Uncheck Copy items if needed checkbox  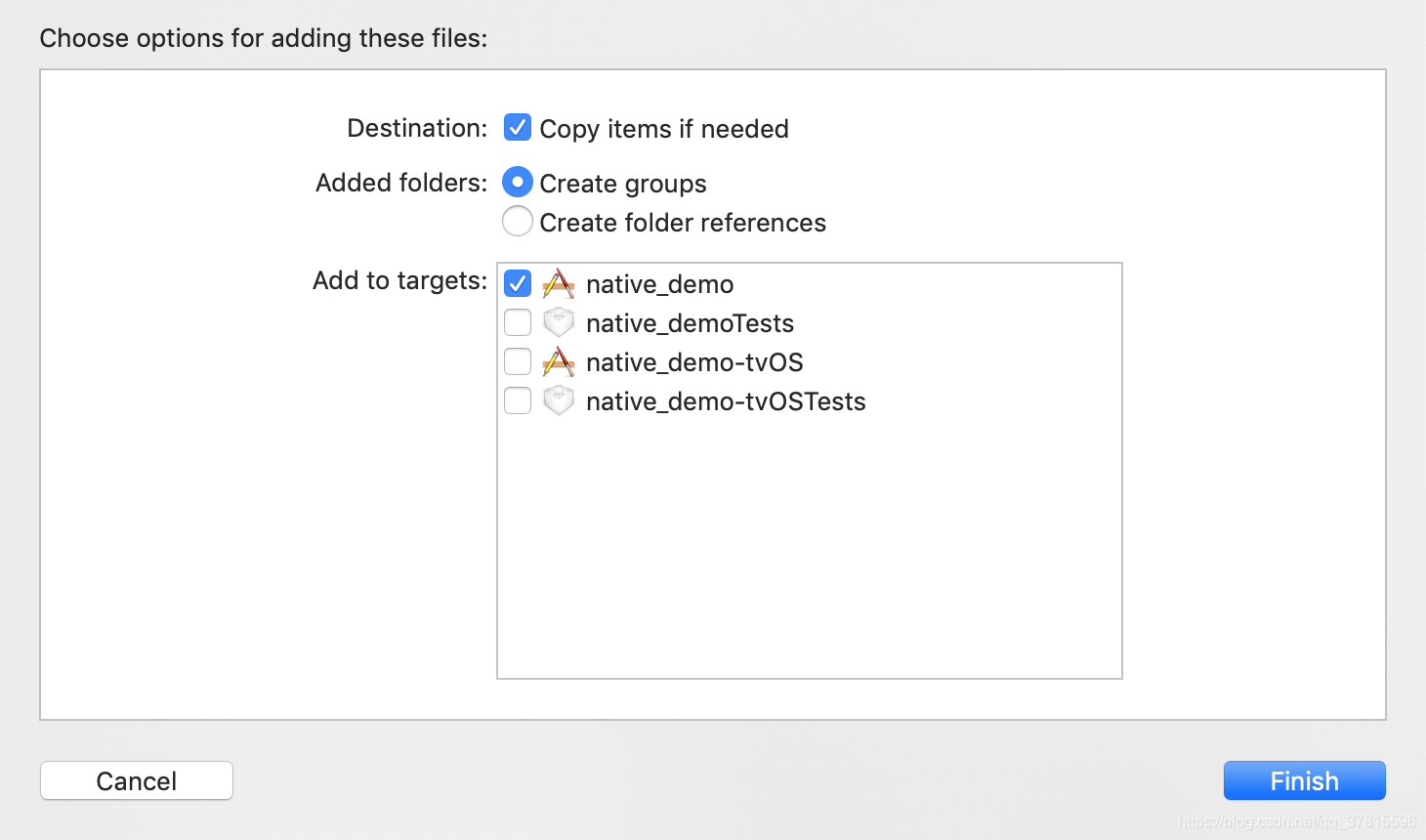click(518, 128)
